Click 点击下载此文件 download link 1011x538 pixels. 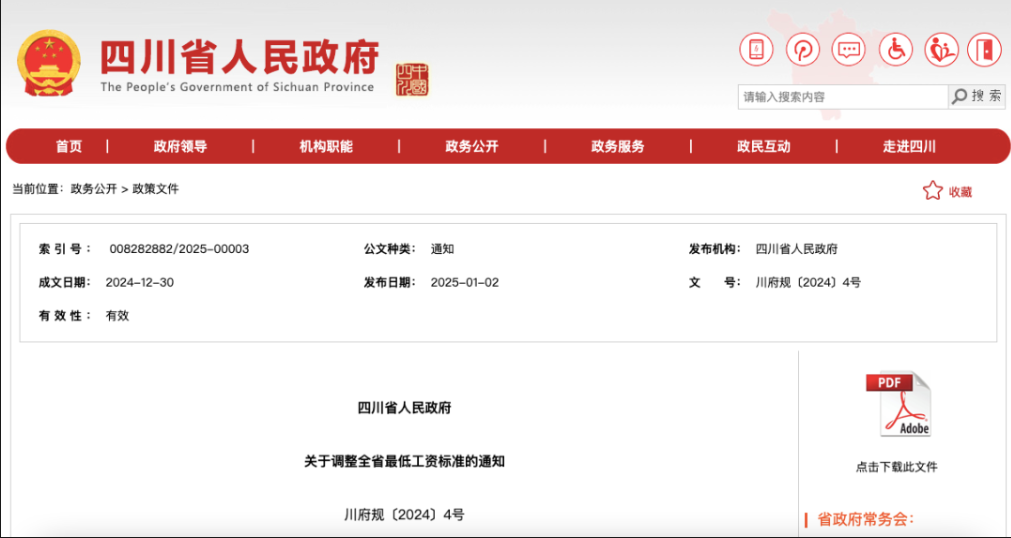click(x=896, y=467)
